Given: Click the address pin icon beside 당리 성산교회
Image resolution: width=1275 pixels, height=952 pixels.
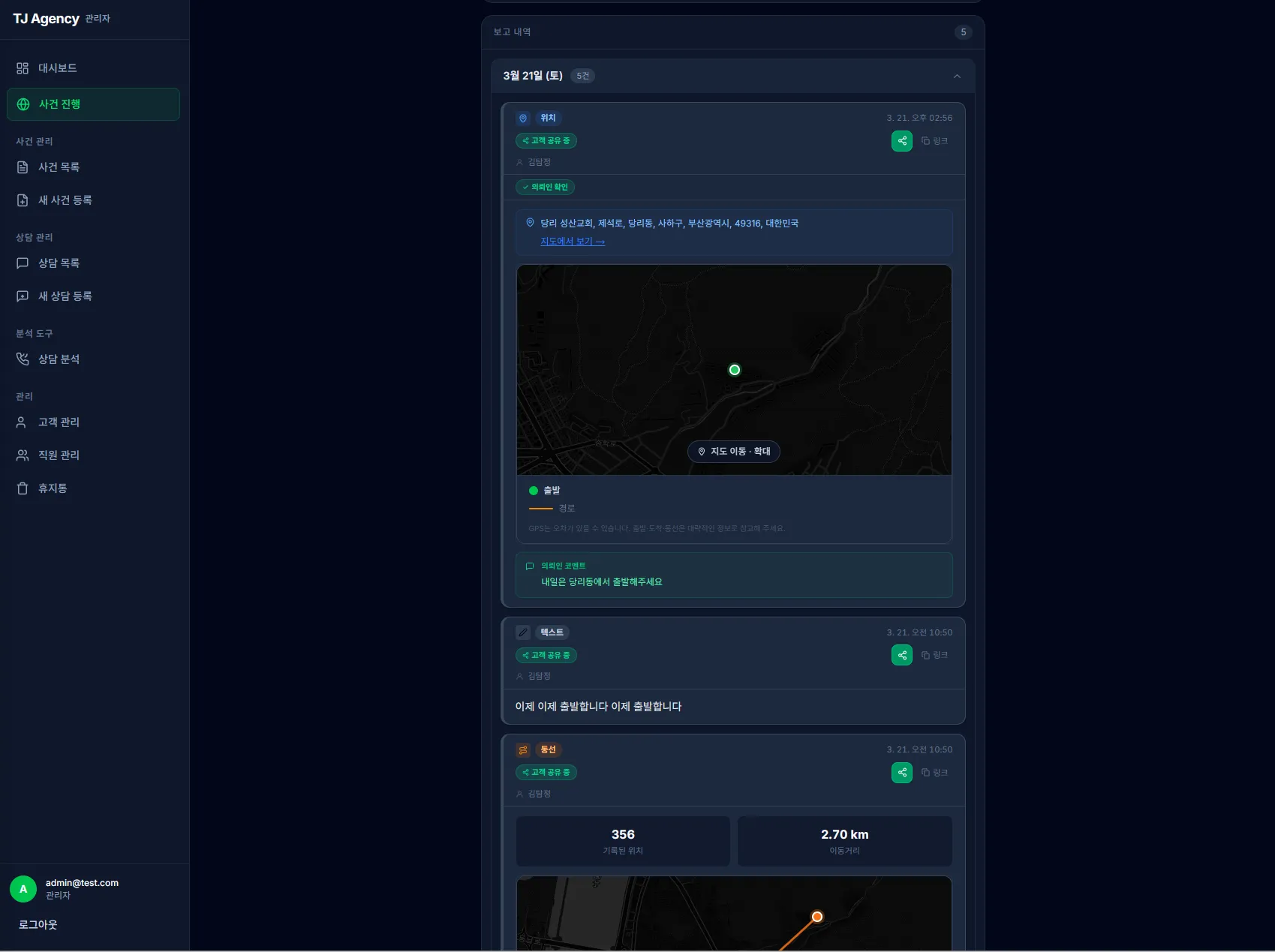Looking at the screenshot, I should (x=530, y=223).
